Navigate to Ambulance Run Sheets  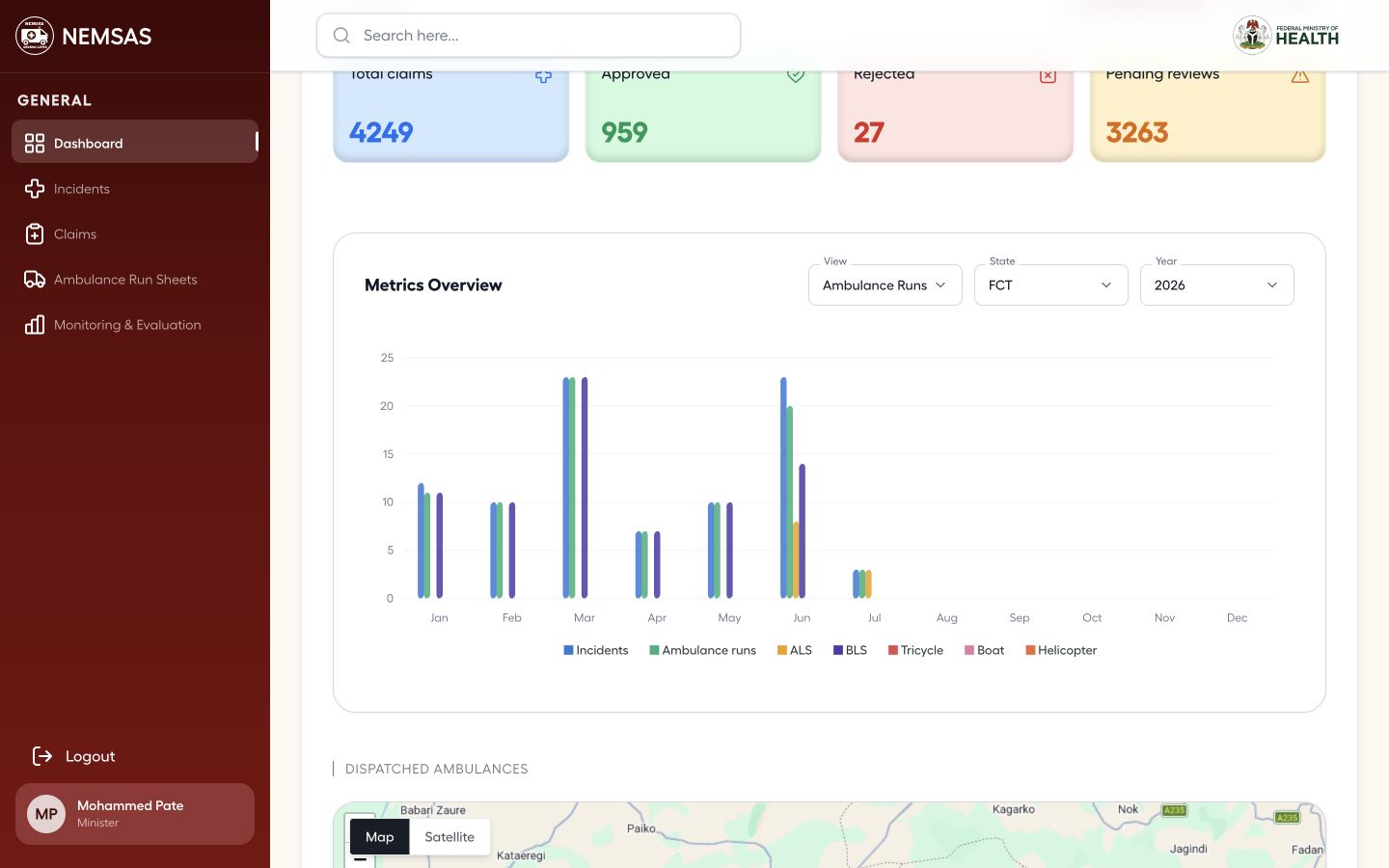click(135, 280)
